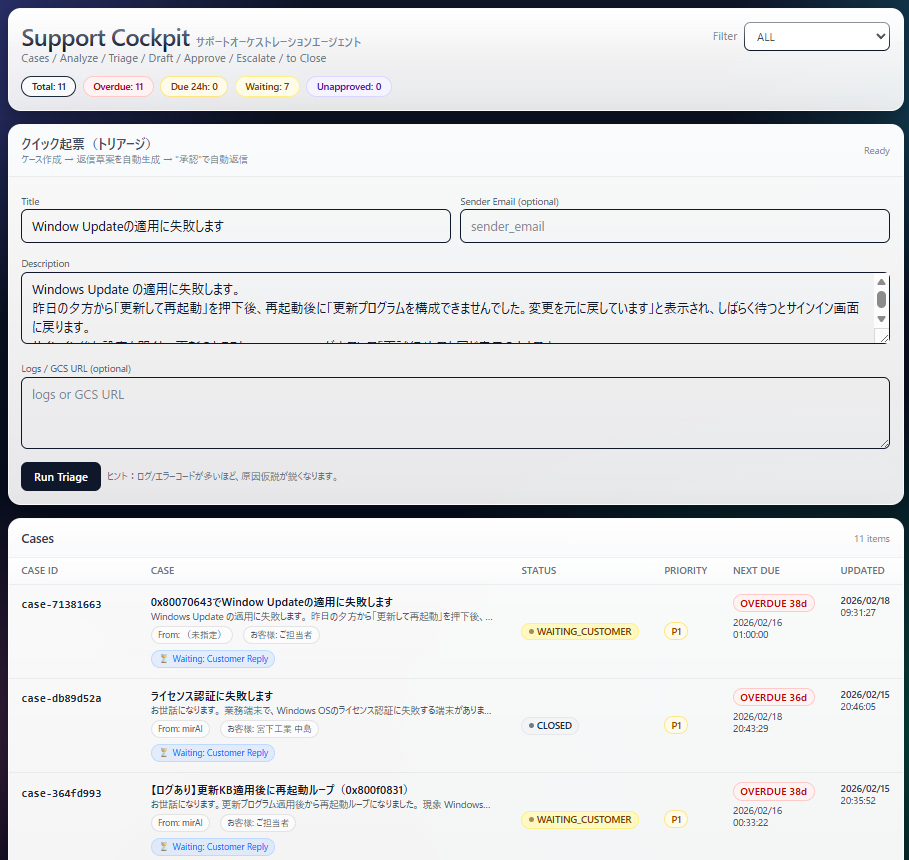Click the Overdue: 11 stat pill
The width and height of the screenshot is (909, 860).
pyautogui.click(x=118, y=86)
